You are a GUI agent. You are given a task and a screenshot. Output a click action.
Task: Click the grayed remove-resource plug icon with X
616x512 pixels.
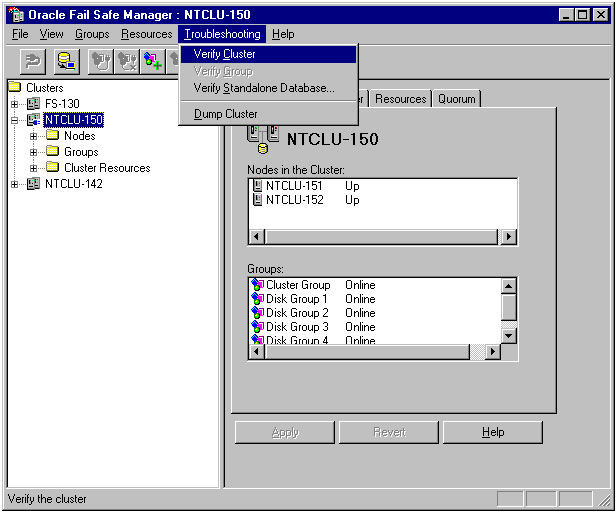[x=127, y=61]
